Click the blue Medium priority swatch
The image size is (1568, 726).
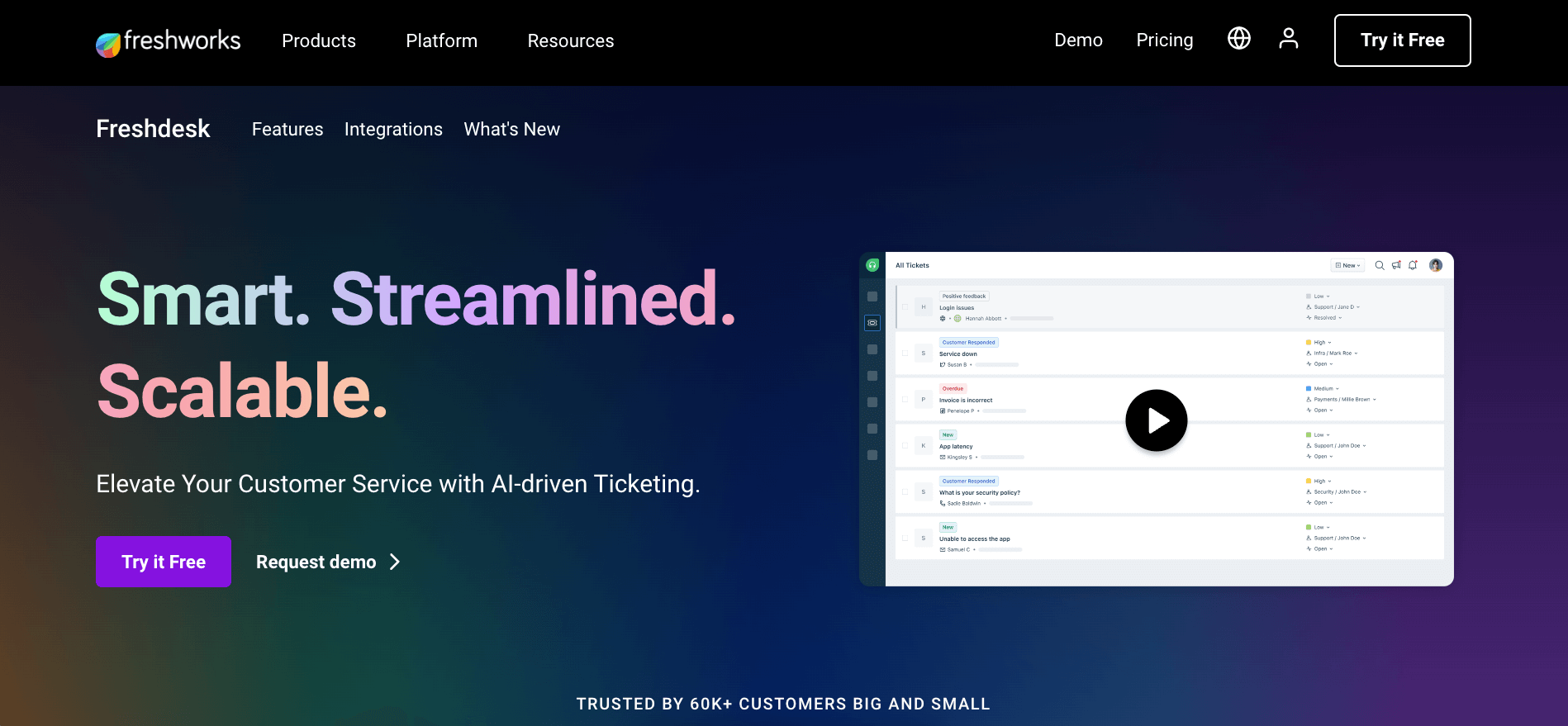coord(1309,388)
